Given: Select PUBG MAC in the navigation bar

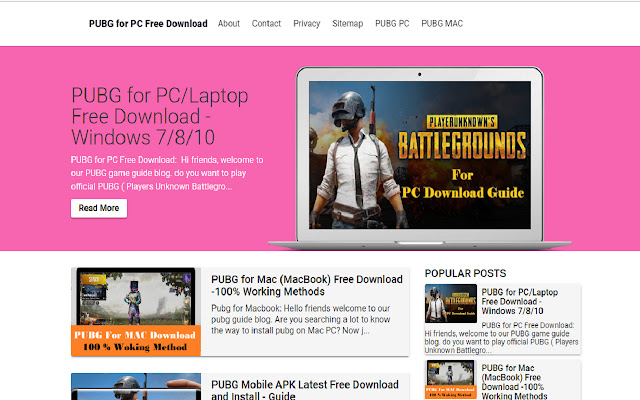Looking at the screenshot, I should 442,24.
